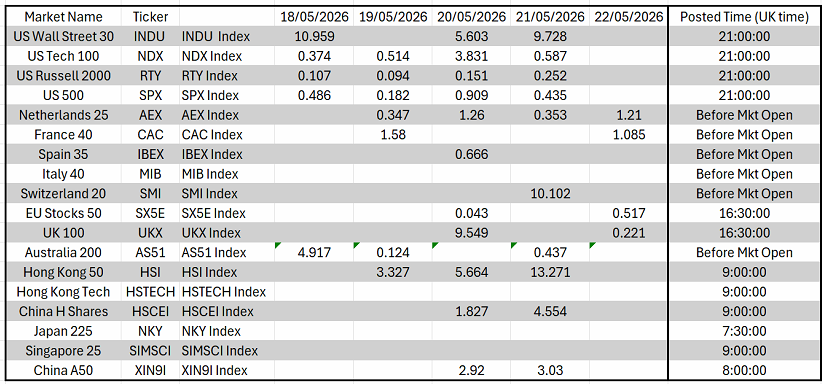The image size is (822, 384).
Task: Click the Hong Kong Tech cell
Action: click(x=63, y=292)
